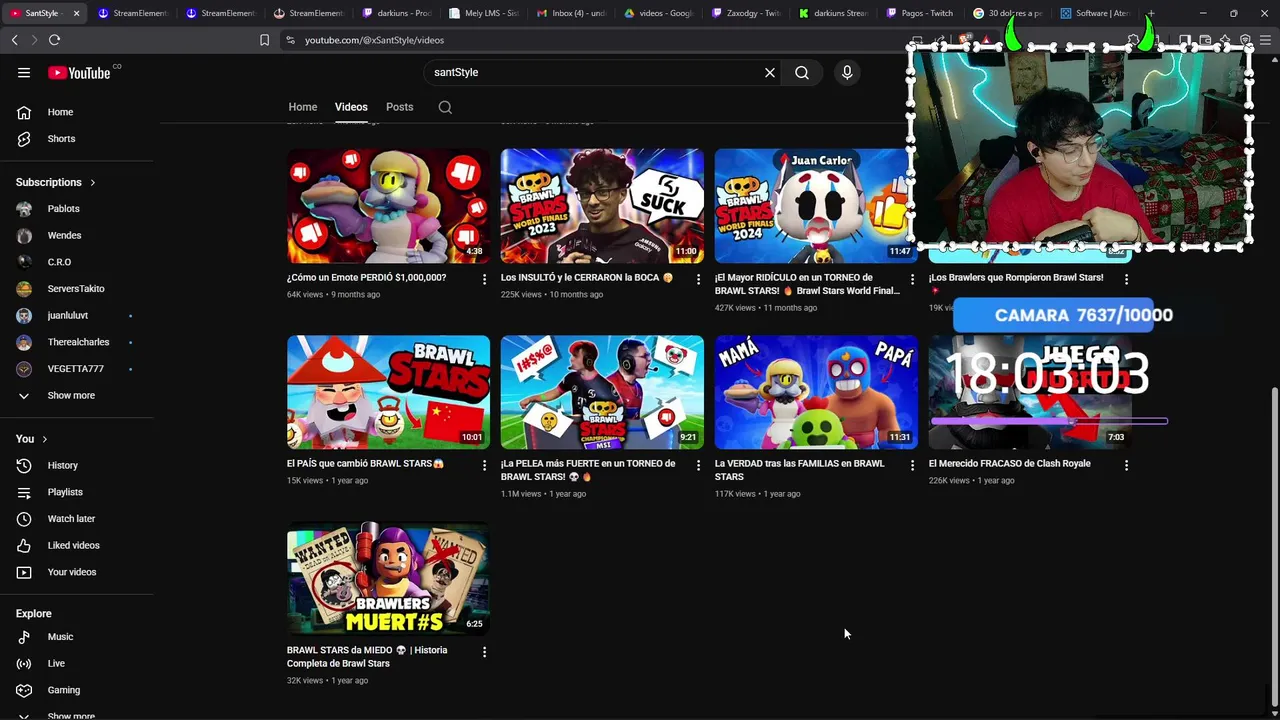Open more options for 'El Merecido FRACASO' video
1280x720 pixels.
(1126, 465)
